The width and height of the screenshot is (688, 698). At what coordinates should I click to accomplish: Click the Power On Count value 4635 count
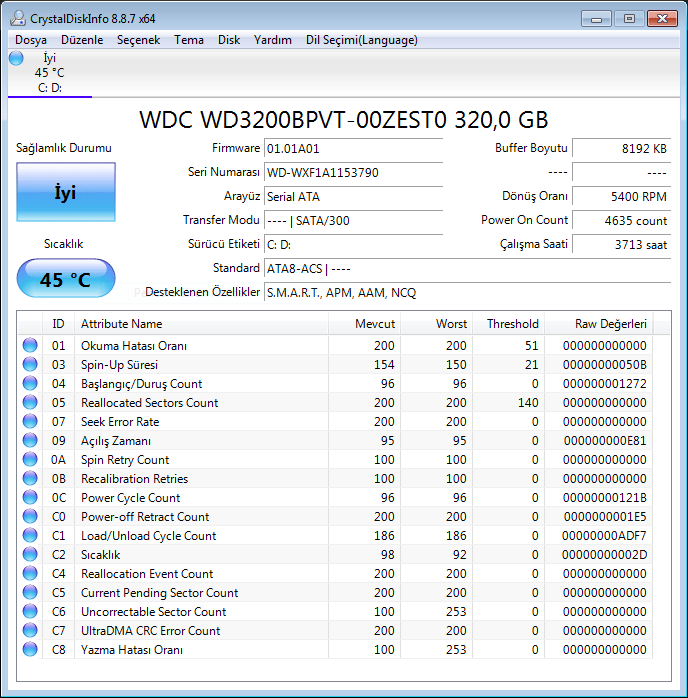click(x=621, y=220)
